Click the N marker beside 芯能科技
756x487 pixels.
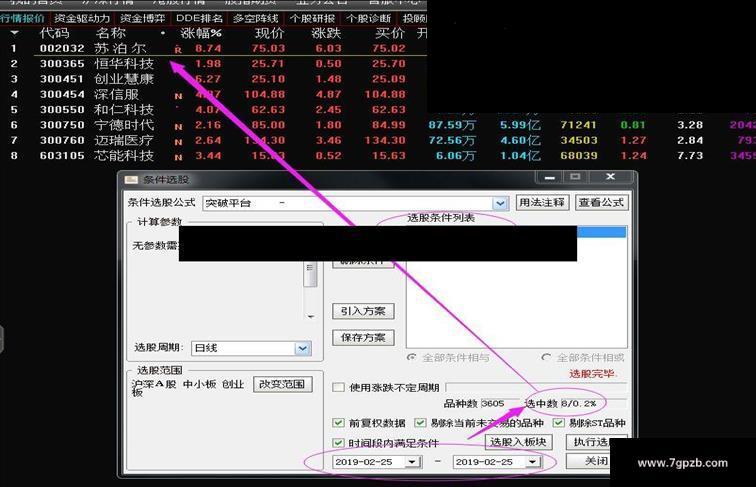click(x=178, y=157)
